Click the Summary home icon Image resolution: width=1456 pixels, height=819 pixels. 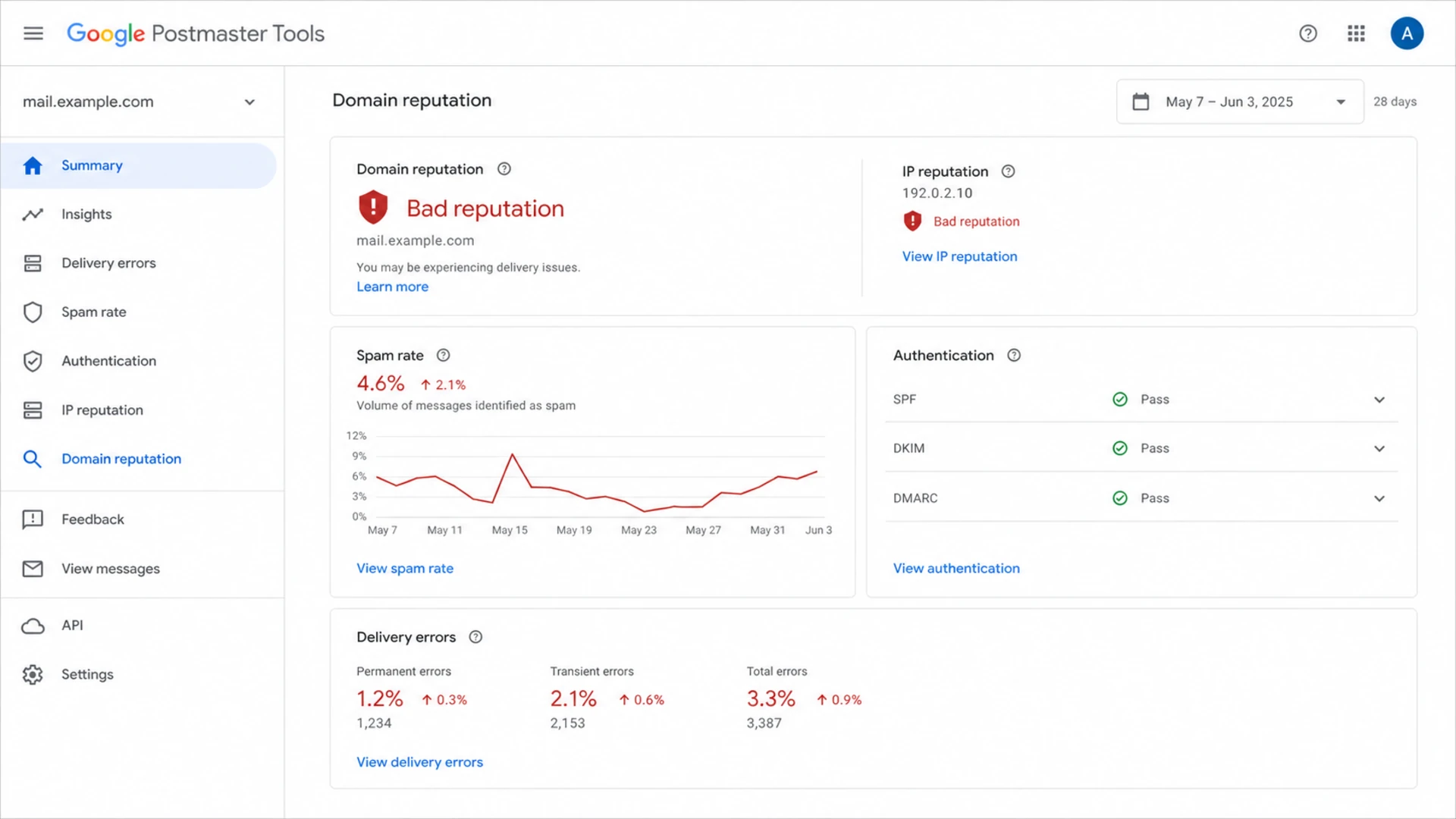[x=33, y=165]
